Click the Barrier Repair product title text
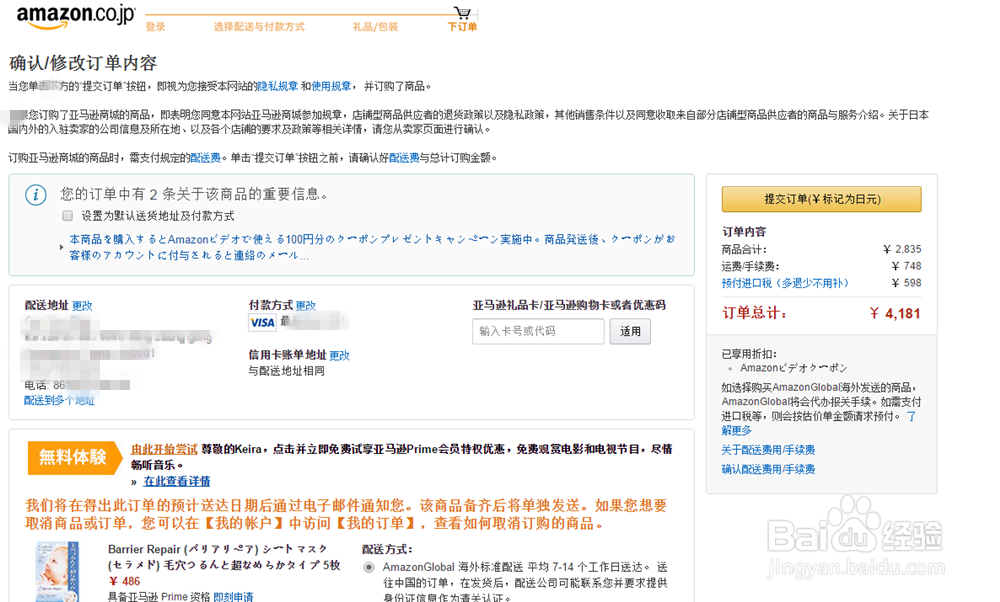 (224, 557)
